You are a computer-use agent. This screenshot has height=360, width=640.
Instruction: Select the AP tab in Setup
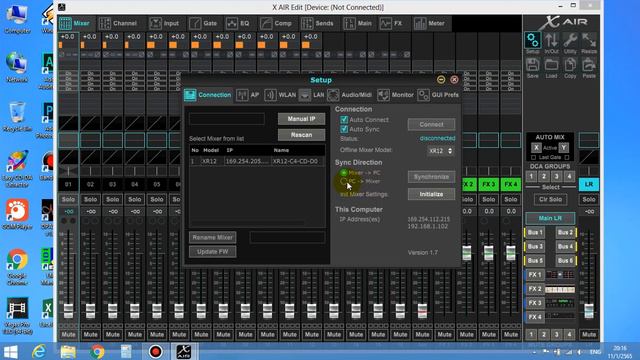tap(248, 95)
